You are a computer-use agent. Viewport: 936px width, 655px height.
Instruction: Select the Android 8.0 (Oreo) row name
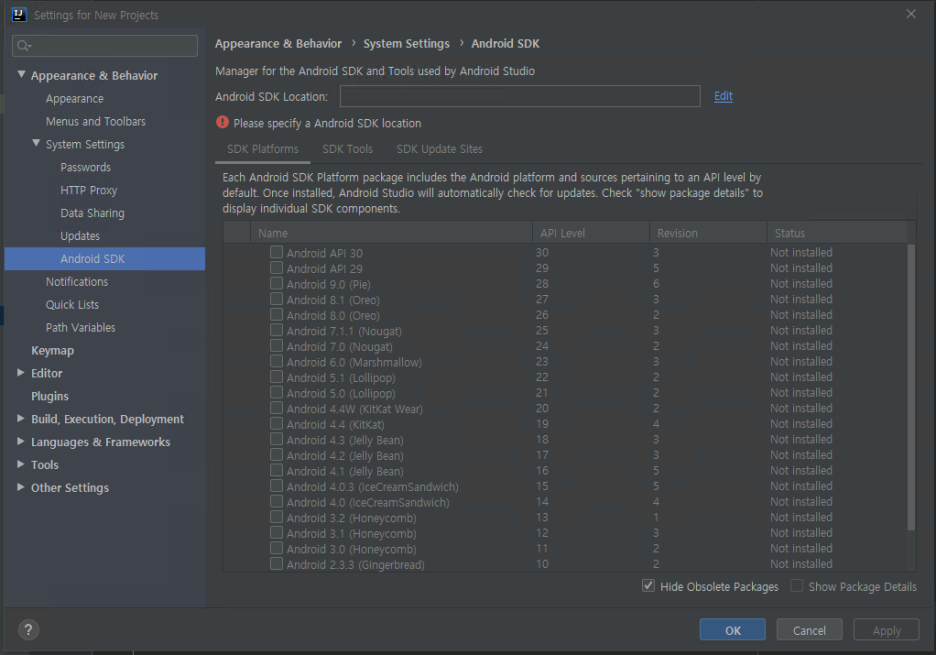pos(333,315)
